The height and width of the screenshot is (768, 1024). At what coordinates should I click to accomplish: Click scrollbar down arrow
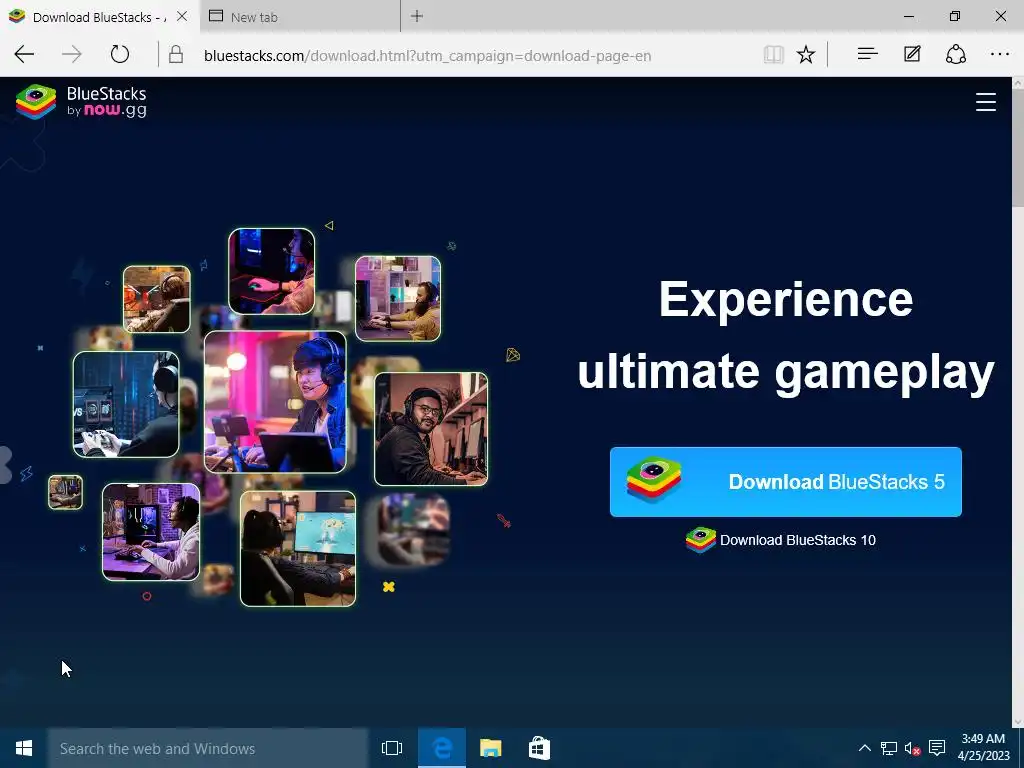pos(1017,722)
